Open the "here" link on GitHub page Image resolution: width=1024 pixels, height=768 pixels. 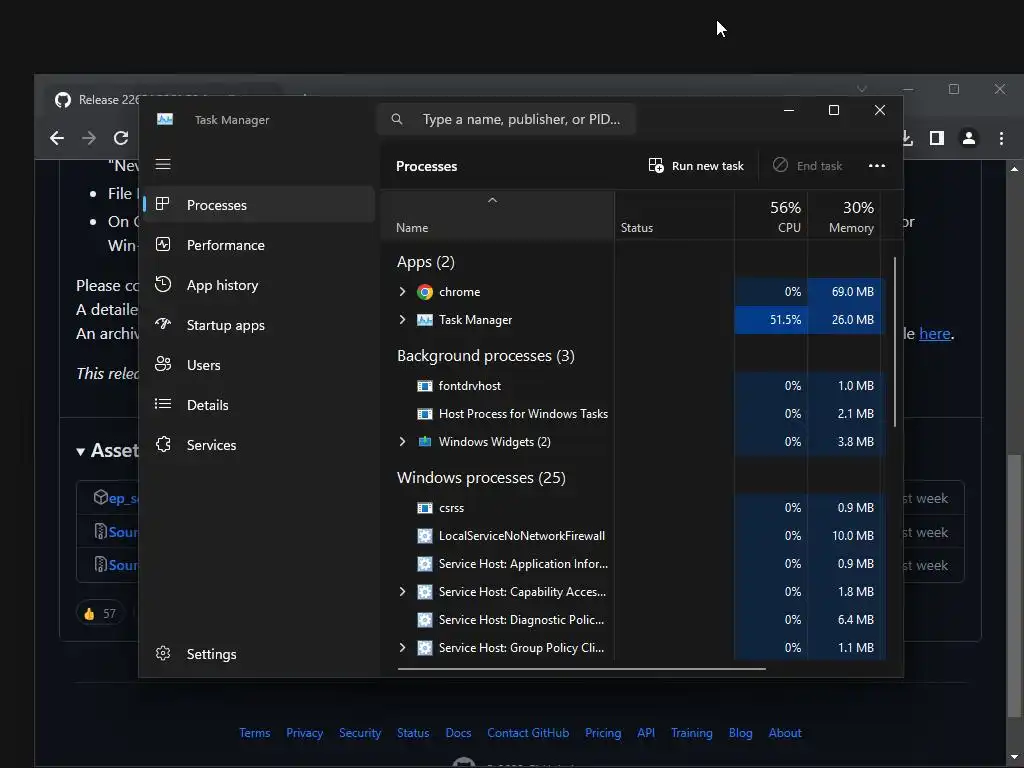point(935,333)
